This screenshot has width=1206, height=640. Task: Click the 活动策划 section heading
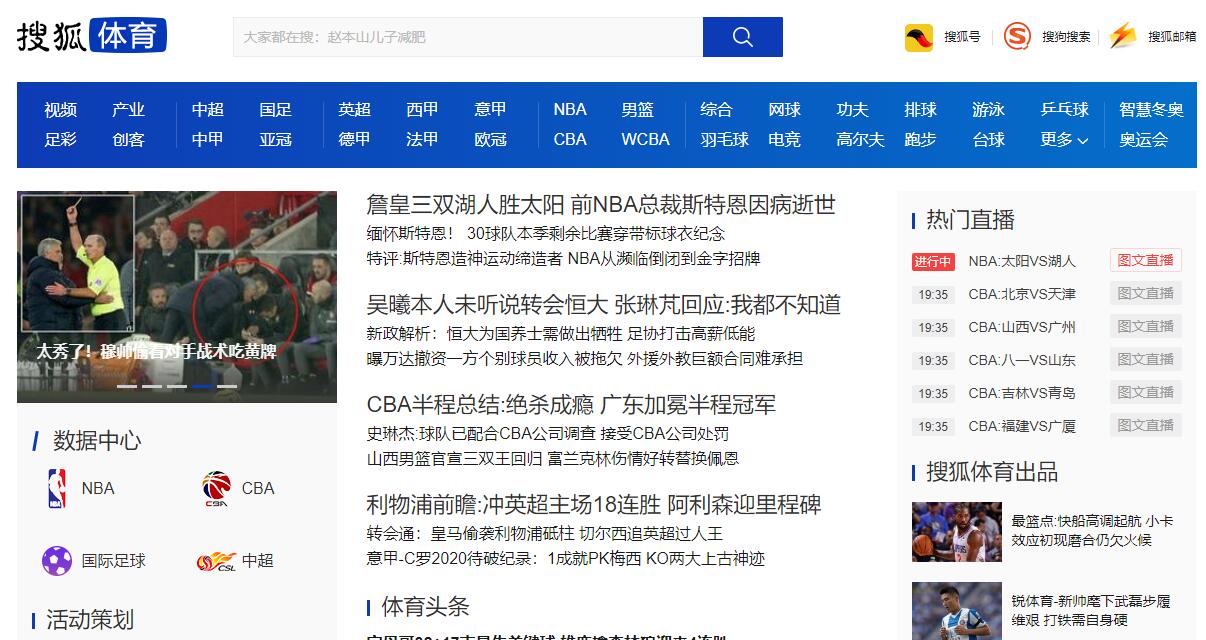[x=90, y=619]
